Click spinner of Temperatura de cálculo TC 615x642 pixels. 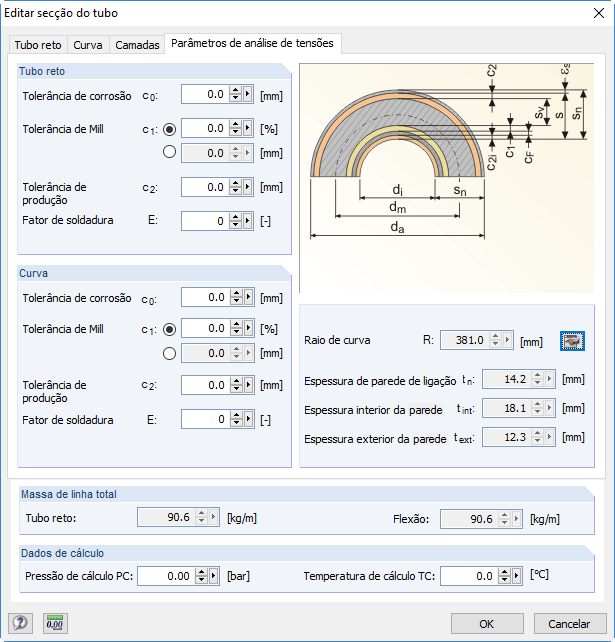pos(504,576)
